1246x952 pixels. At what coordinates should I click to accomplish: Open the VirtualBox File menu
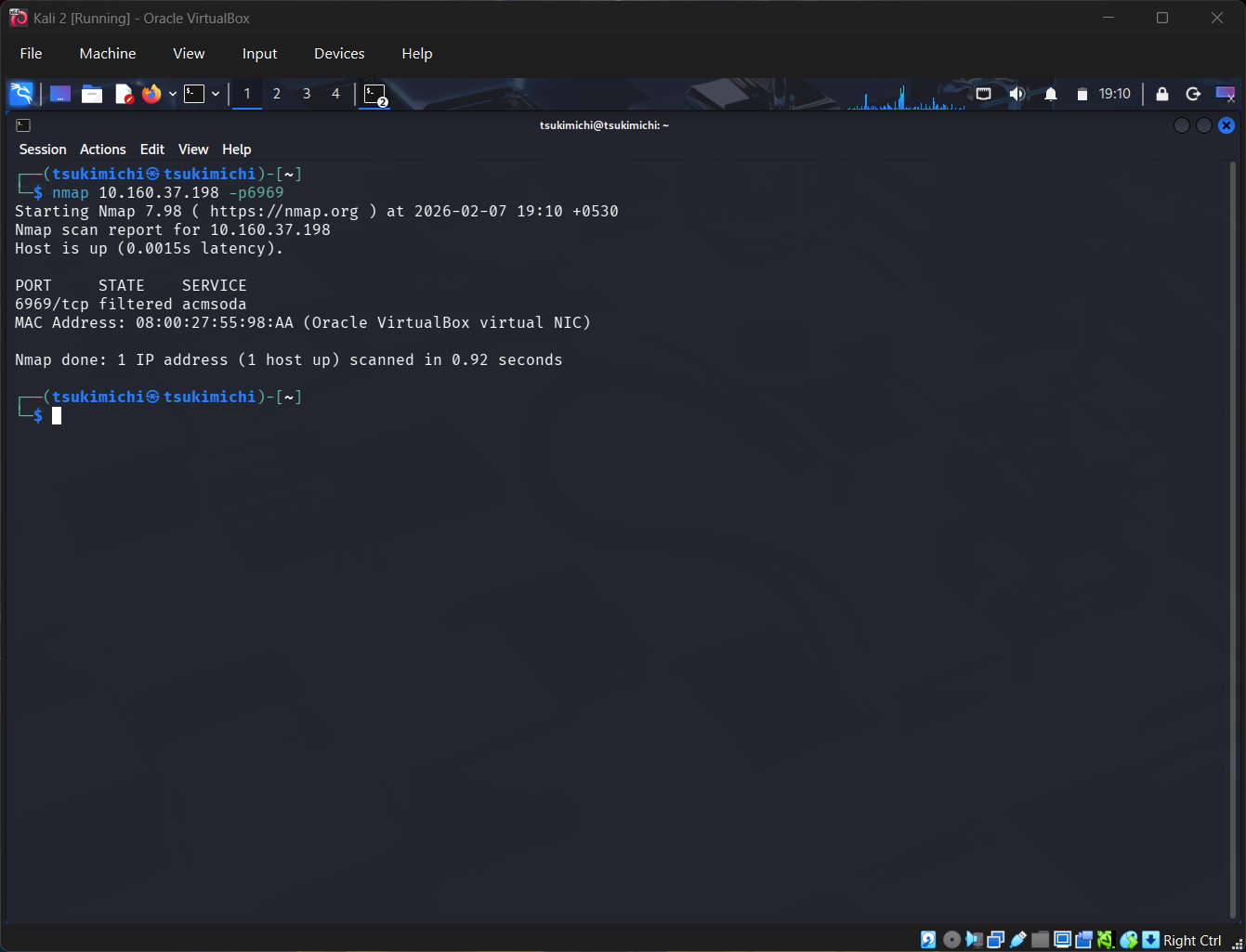[31, 54]
